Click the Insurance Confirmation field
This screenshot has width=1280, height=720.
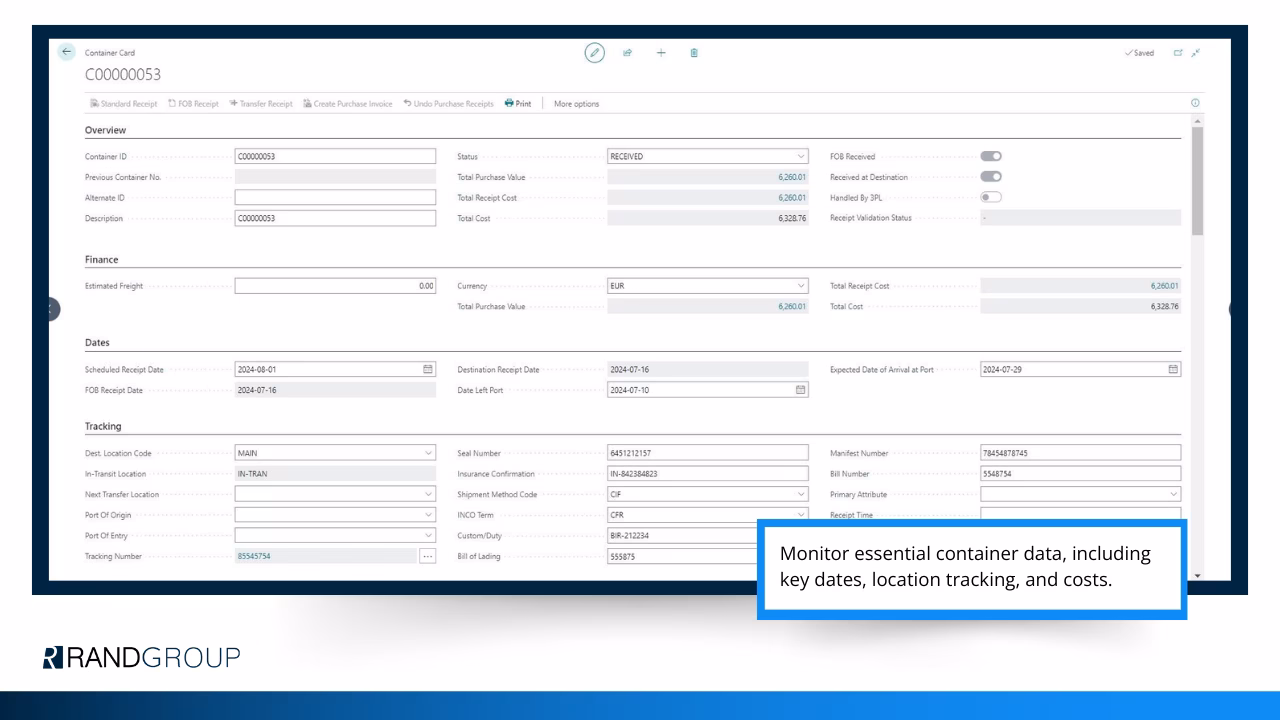click(x=707, y=474)
